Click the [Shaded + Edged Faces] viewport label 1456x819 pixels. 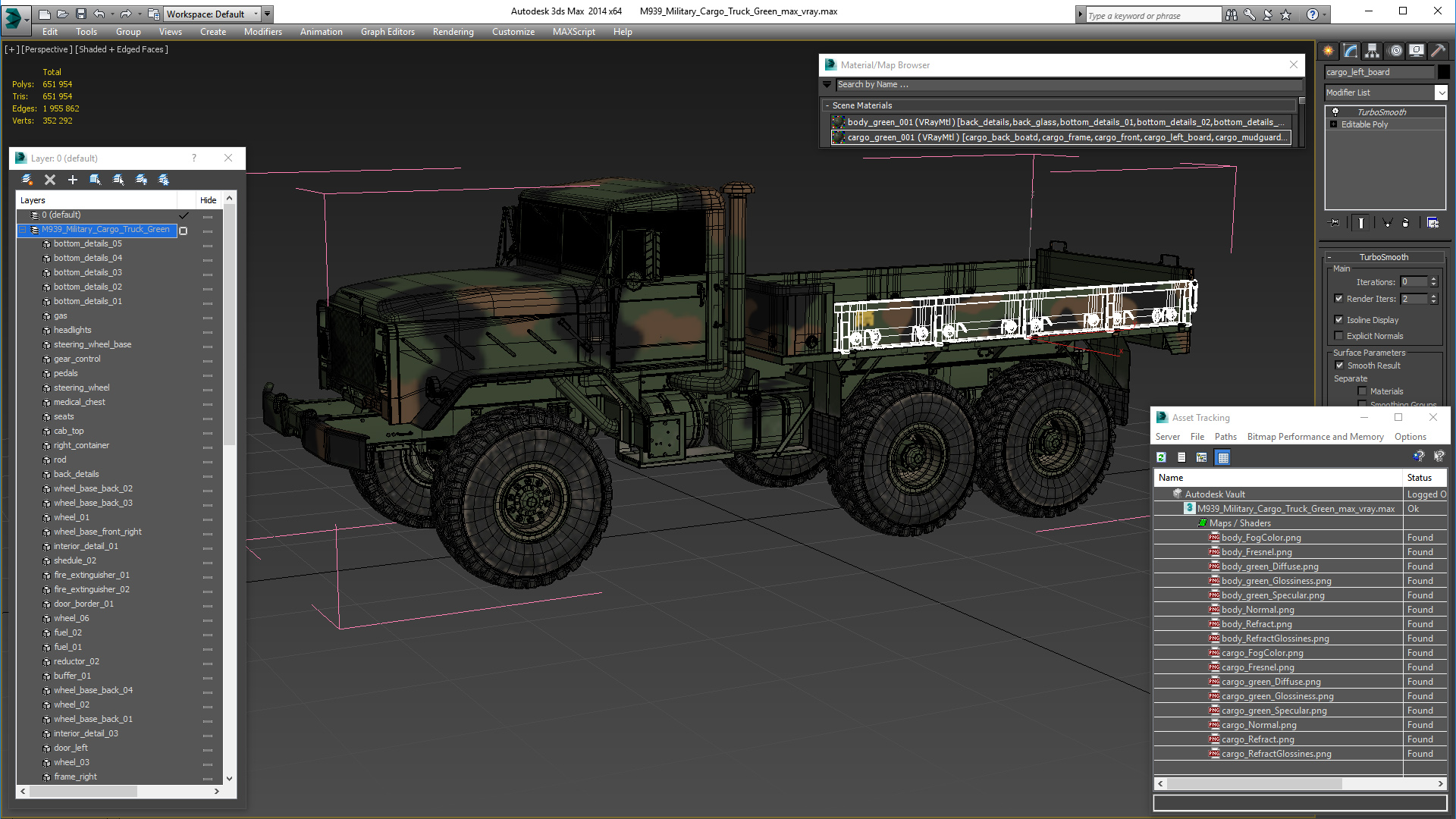(x=122, y=49)
